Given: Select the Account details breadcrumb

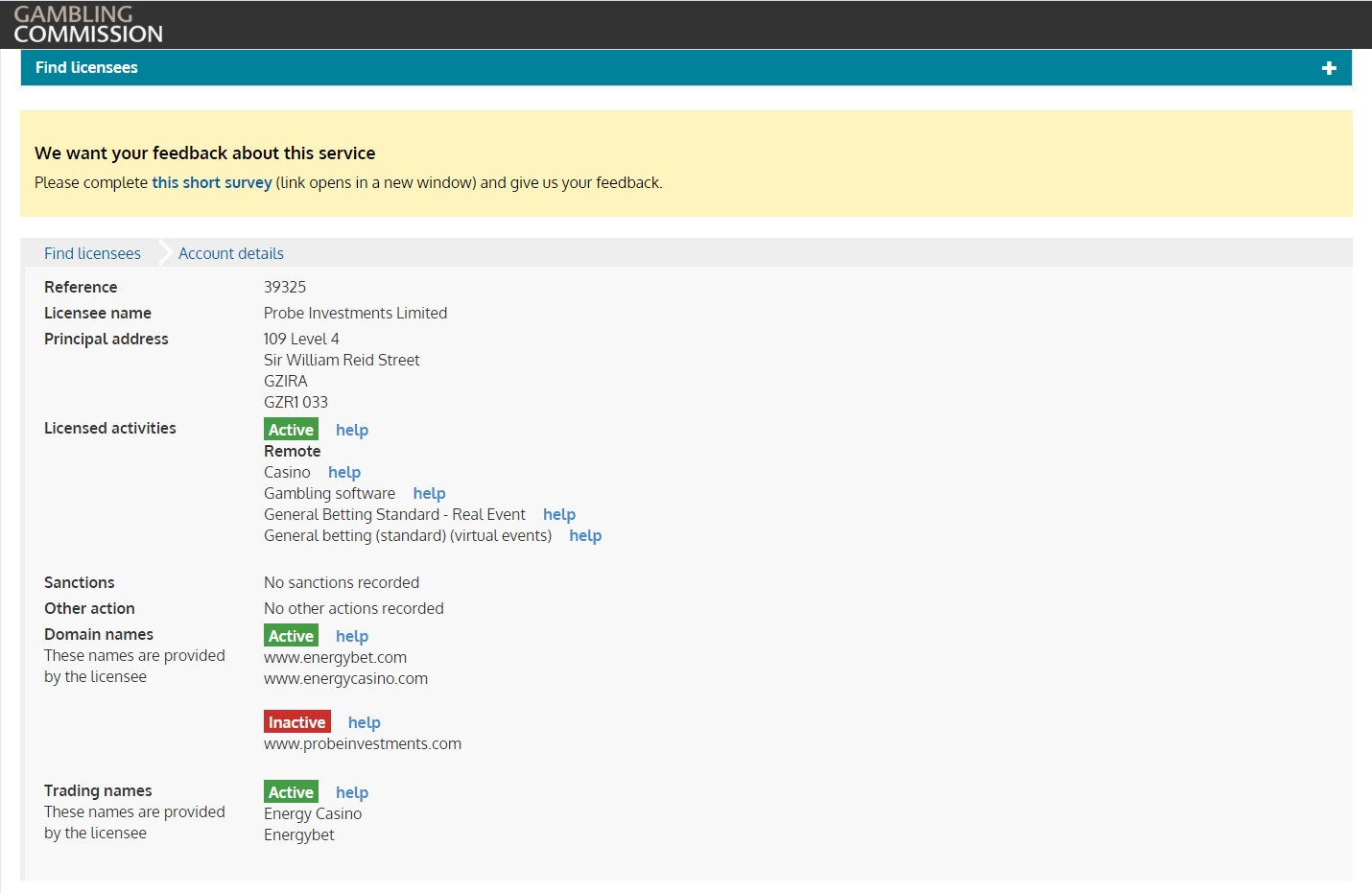Looking at the screenshot, I should (x=231, y=254).
